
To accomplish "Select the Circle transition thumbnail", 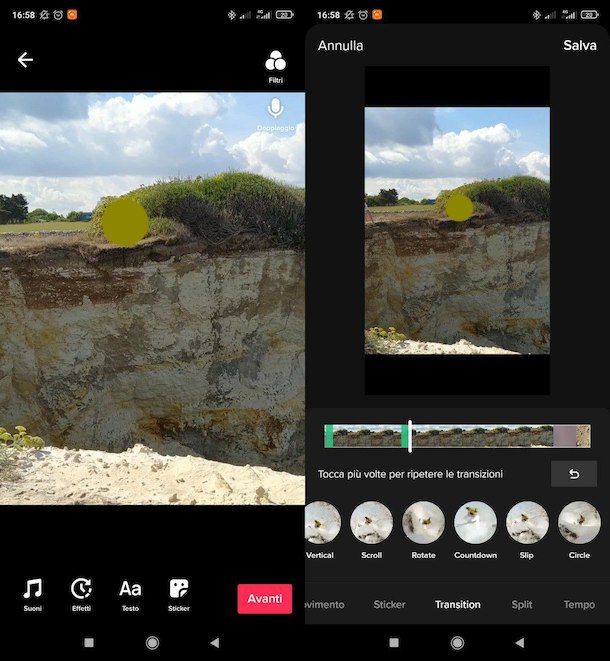I will coord(579,523).
